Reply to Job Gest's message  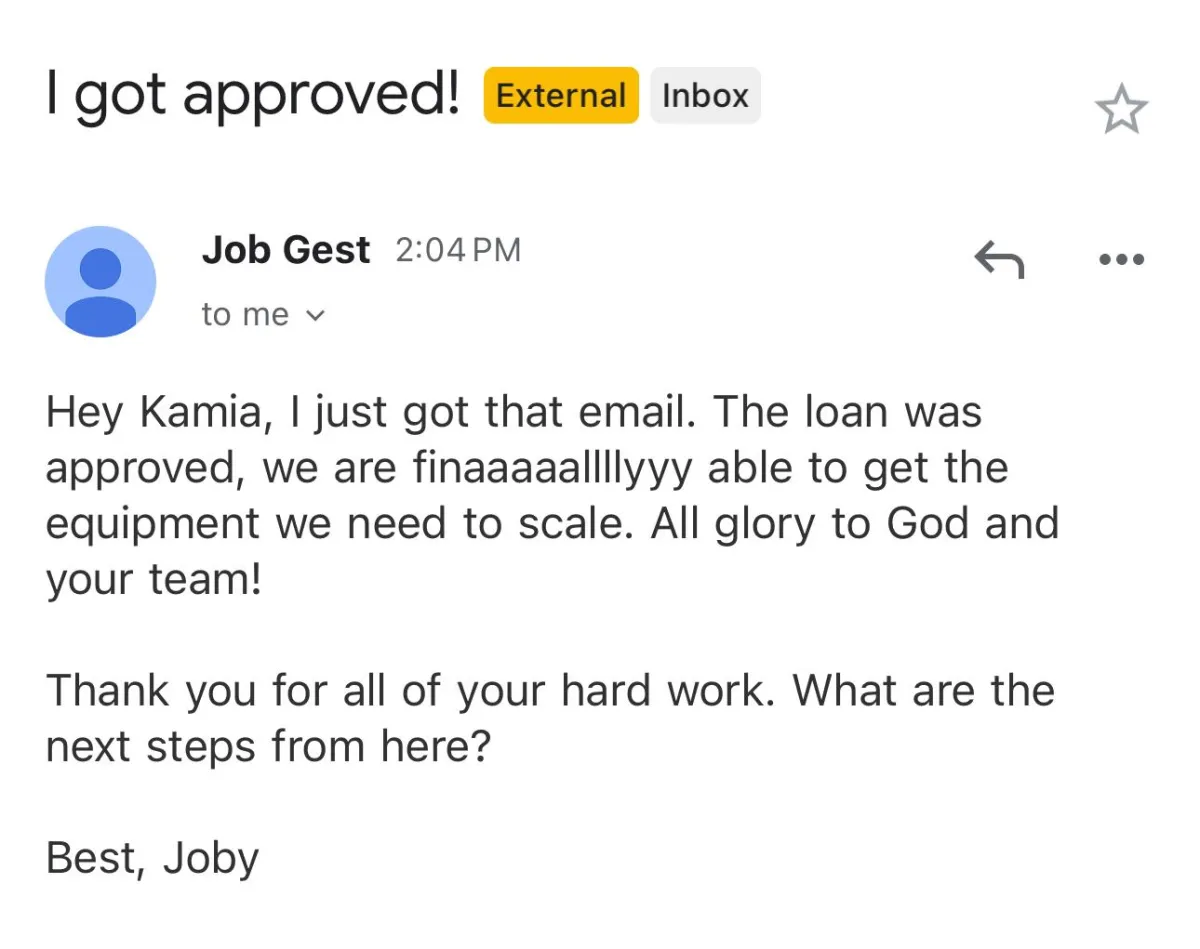click(999, 260)
